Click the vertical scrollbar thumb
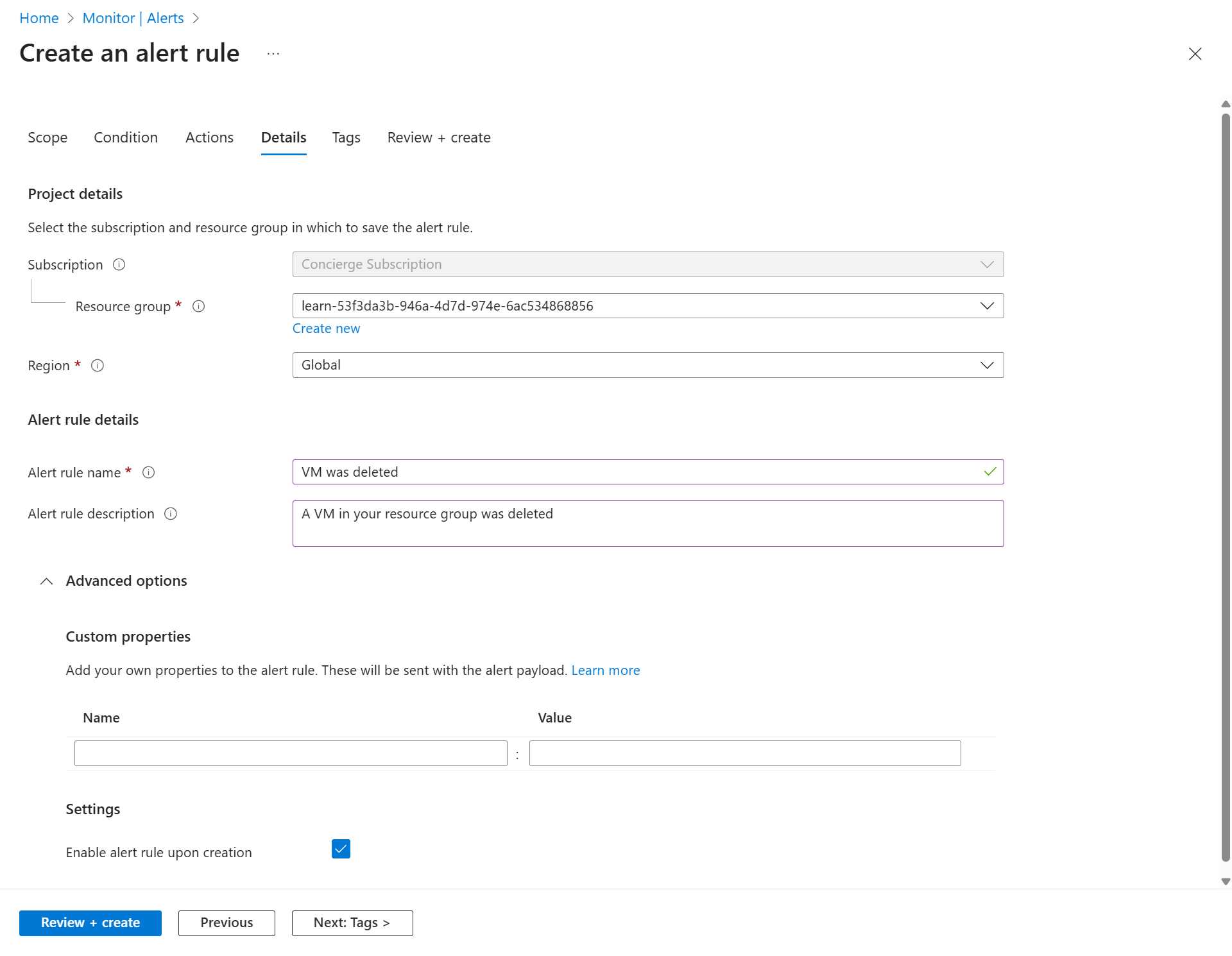The height and width of the screenshot is (956, 1232). click(1226, 488)
